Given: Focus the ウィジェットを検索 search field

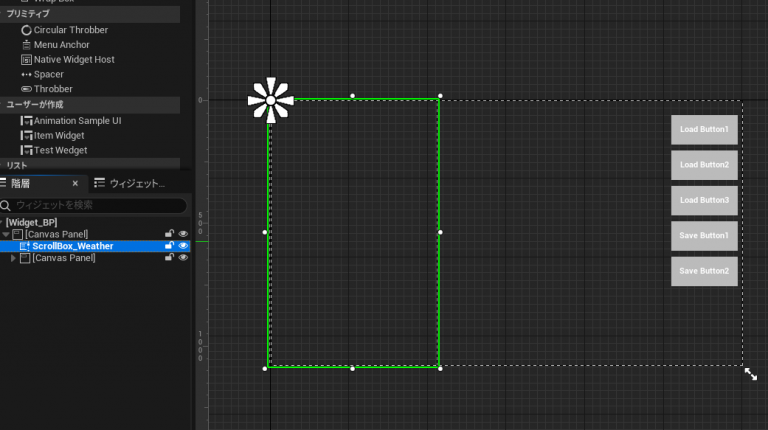Looking at the screenshot, I should [95, 205].
